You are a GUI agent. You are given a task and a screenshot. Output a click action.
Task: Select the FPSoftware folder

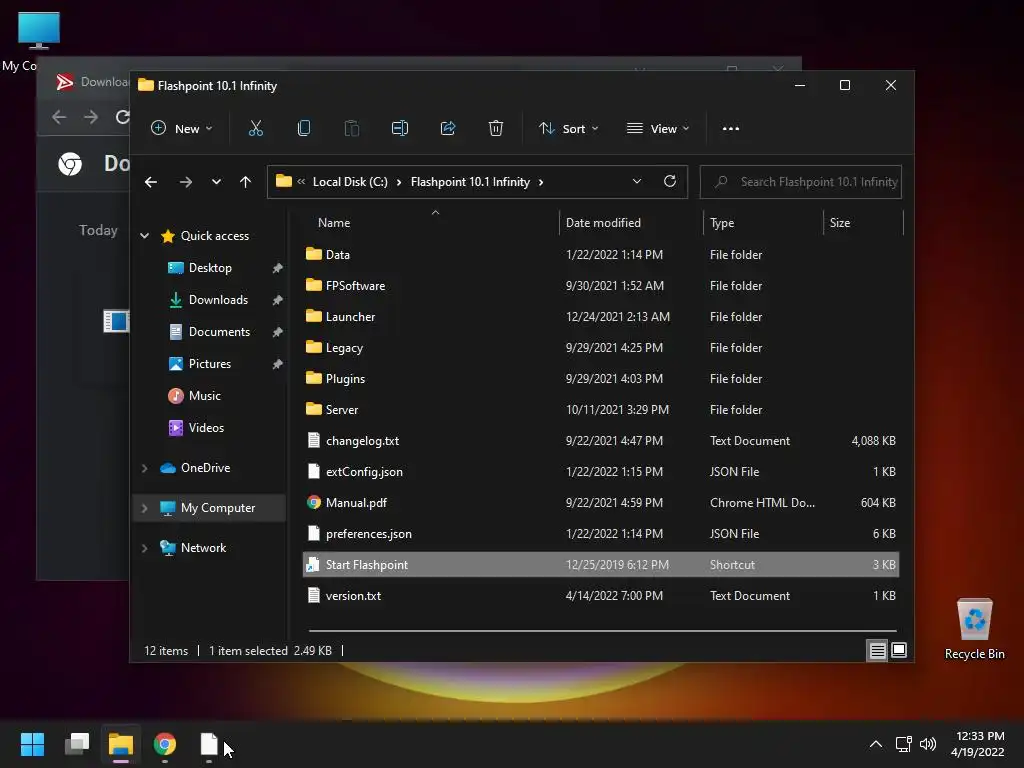click(x=601, y=285)
